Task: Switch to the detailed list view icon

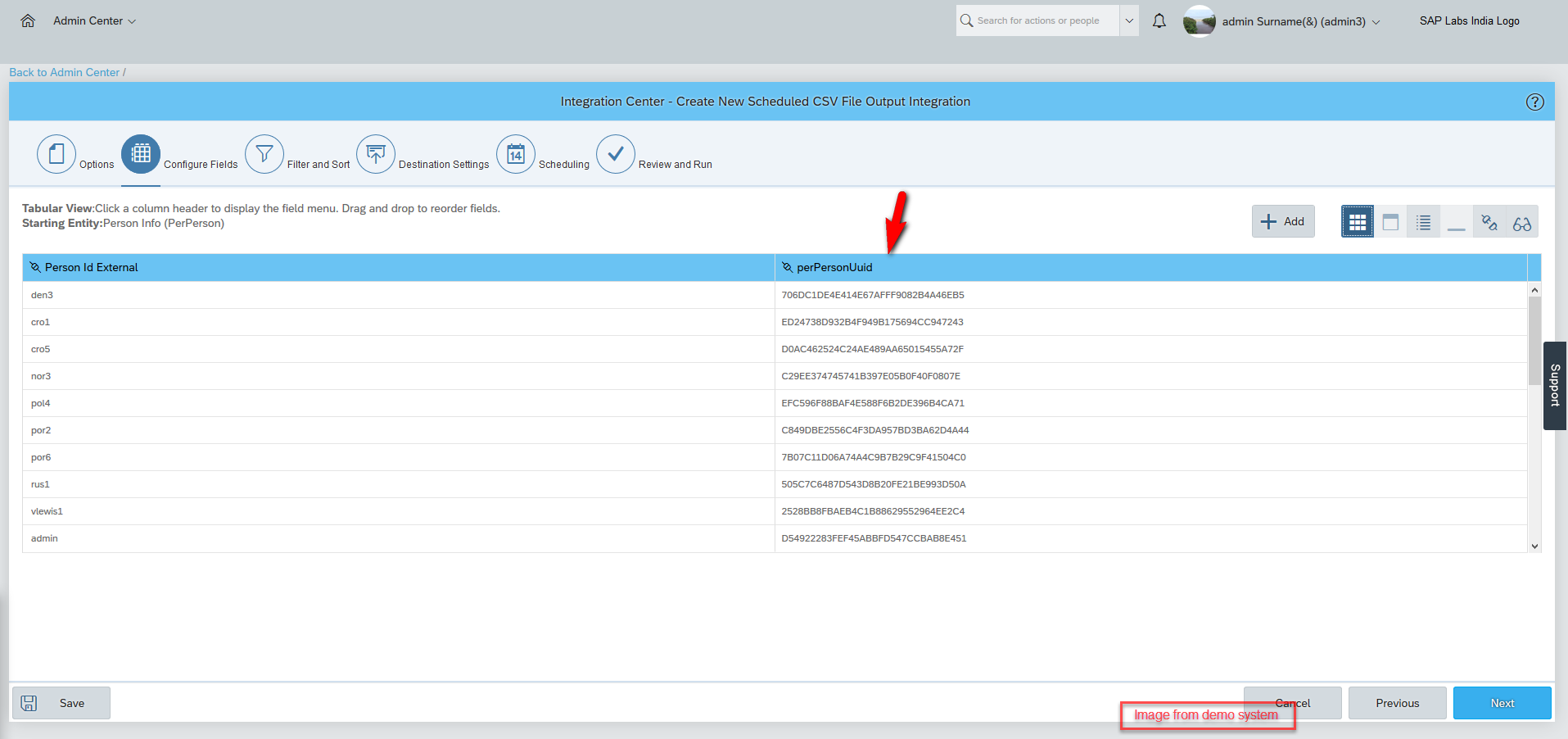Action: 1423,222
